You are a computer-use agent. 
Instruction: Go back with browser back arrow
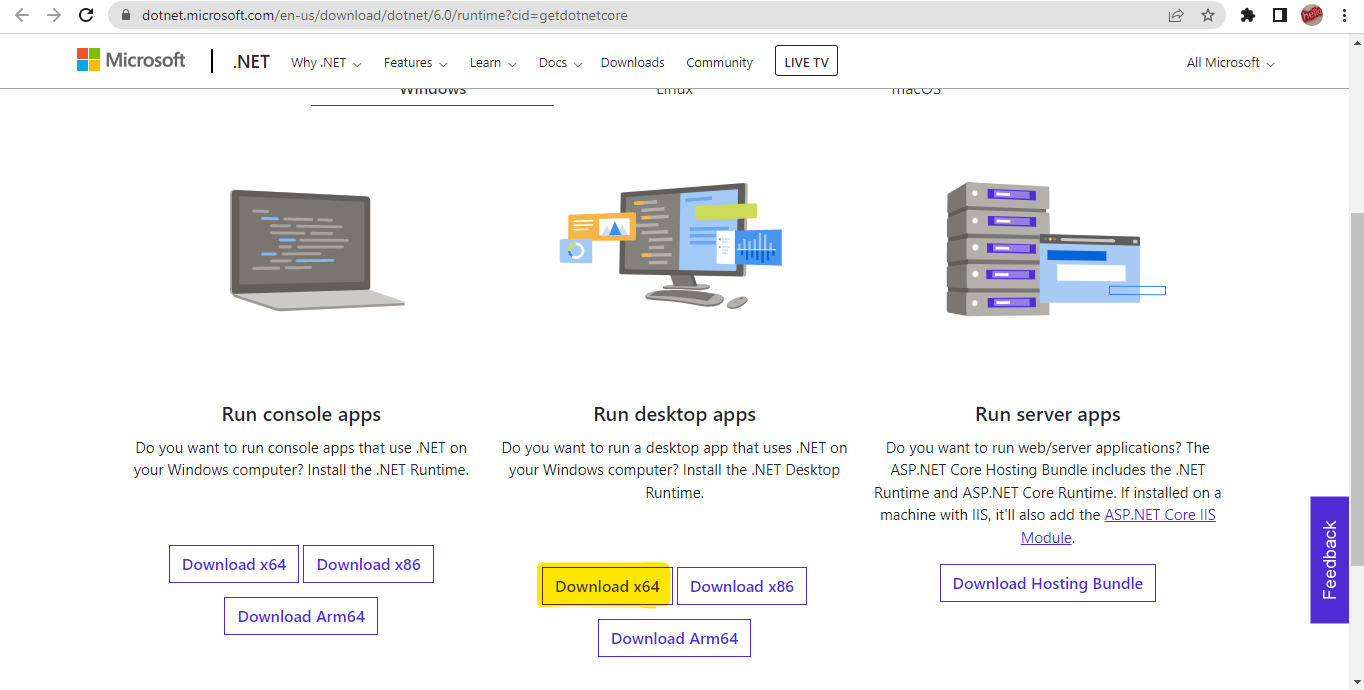pyautogui.click(x=22, y=15)
